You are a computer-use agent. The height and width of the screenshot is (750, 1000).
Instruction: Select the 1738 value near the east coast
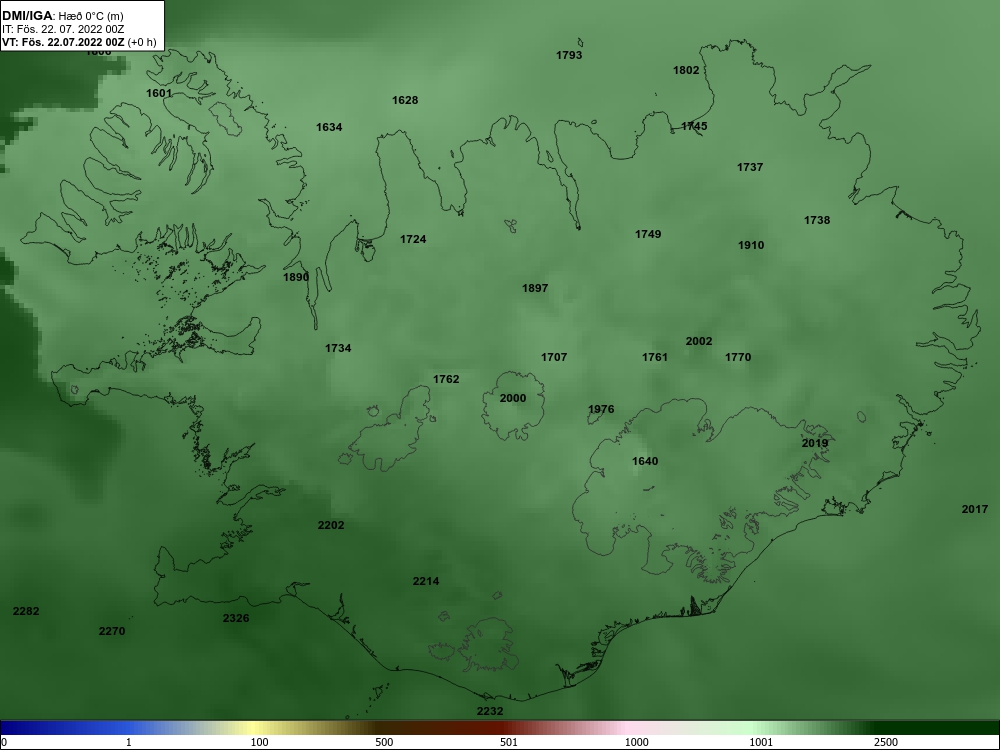tap(817, 220)
